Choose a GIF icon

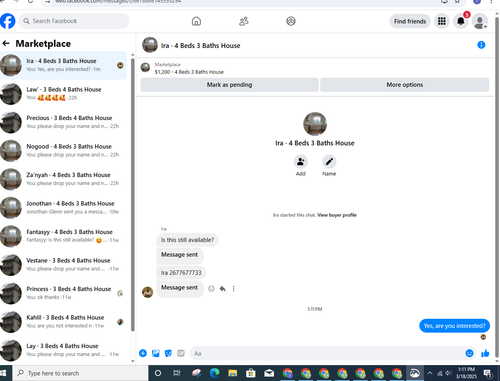(181, 353)
